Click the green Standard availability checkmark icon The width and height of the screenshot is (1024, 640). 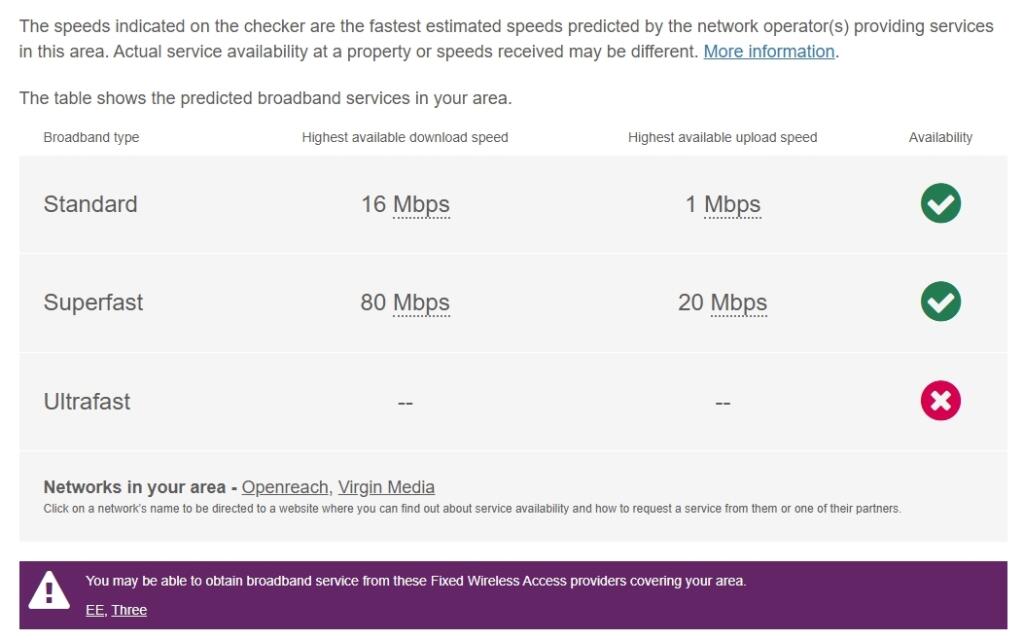(940, 204)
